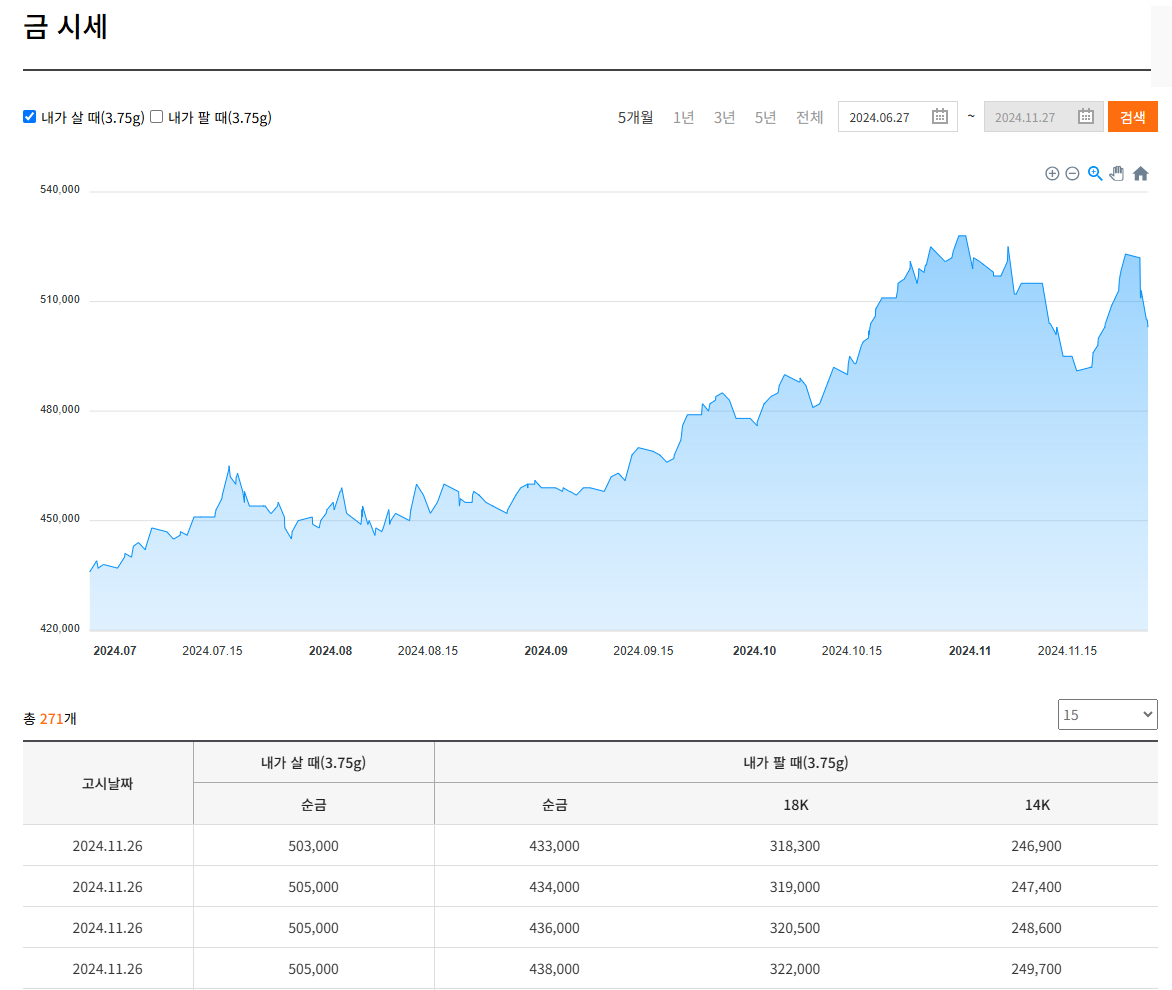Click the 319,000 18K price cell
Screen dimensions: 1172x990
point(795,887)
